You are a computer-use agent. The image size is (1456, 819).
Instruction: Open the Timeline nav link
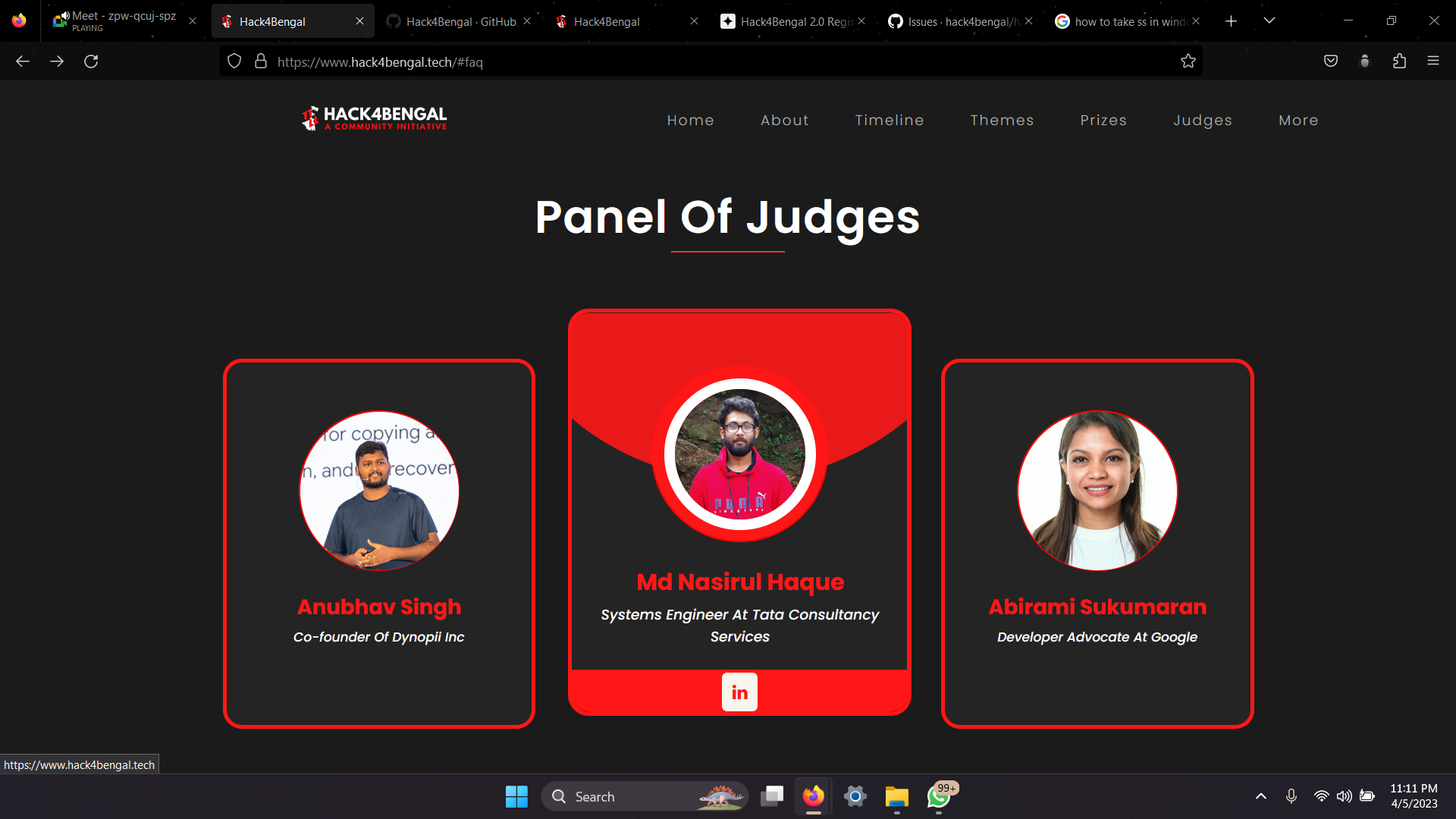pyautogui.click(x=889, y=120)
